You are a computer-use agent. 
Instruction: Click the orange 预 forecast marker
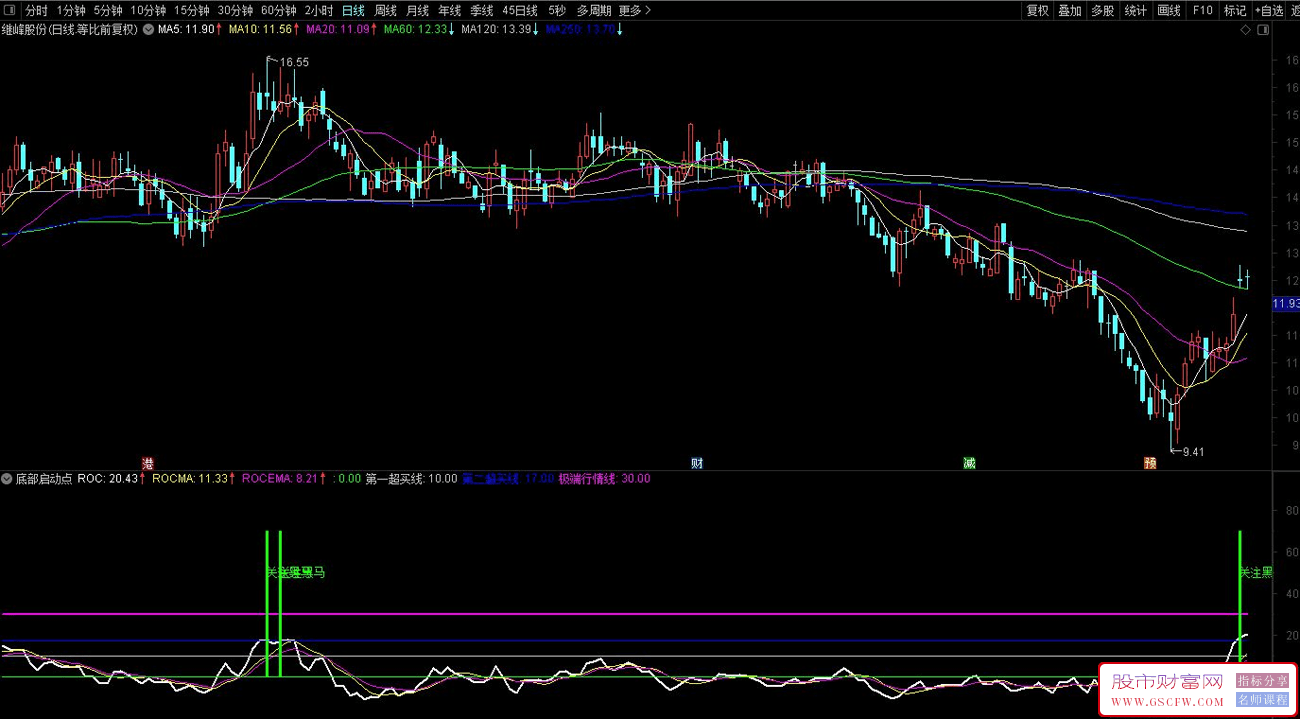click(x=1151, y=463)
